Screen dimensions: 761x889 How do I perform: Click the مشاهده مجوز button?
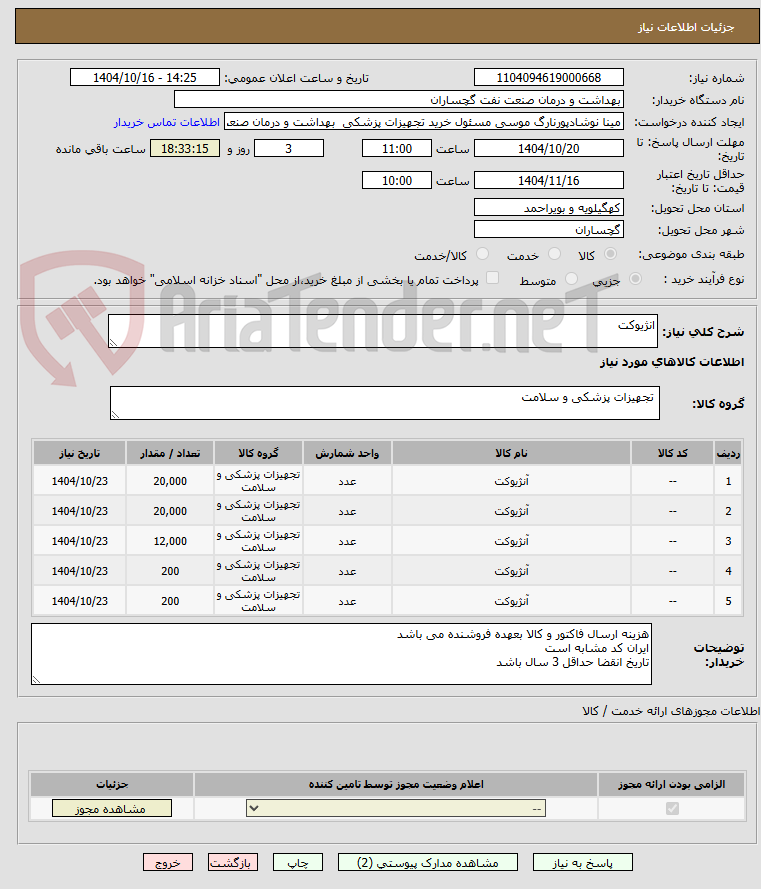111,808
